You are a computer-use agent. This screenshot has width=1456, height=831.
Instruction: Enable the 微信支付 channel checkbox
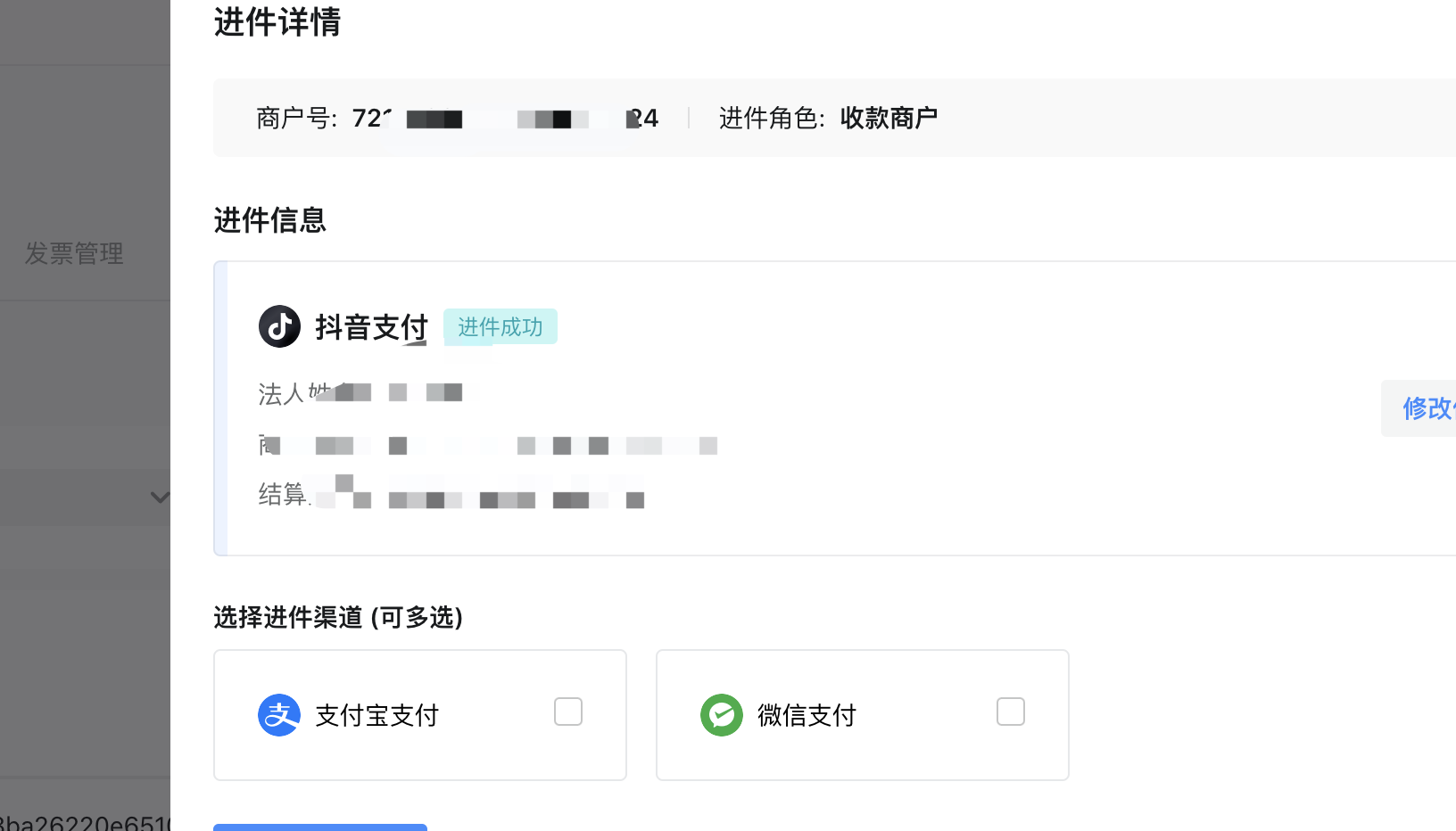point(1011,712)
